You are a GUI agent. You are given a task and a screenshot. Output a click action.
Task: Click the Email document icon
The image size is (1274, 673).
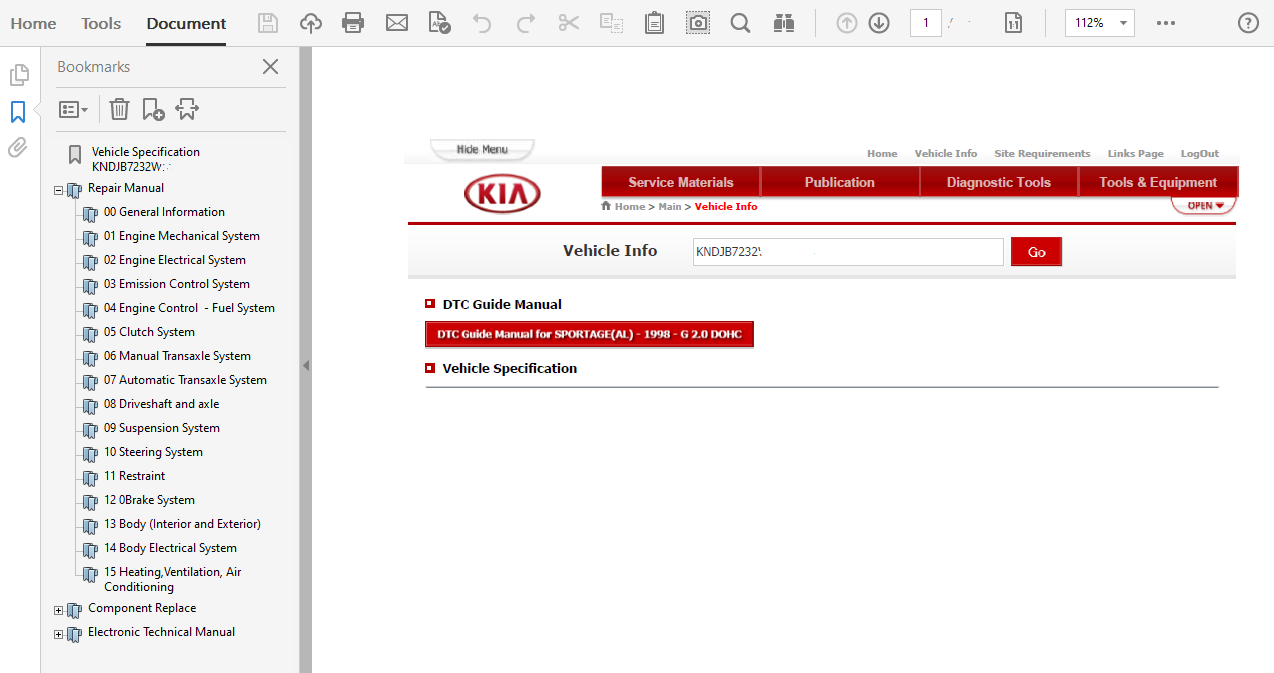coord(397,22)
